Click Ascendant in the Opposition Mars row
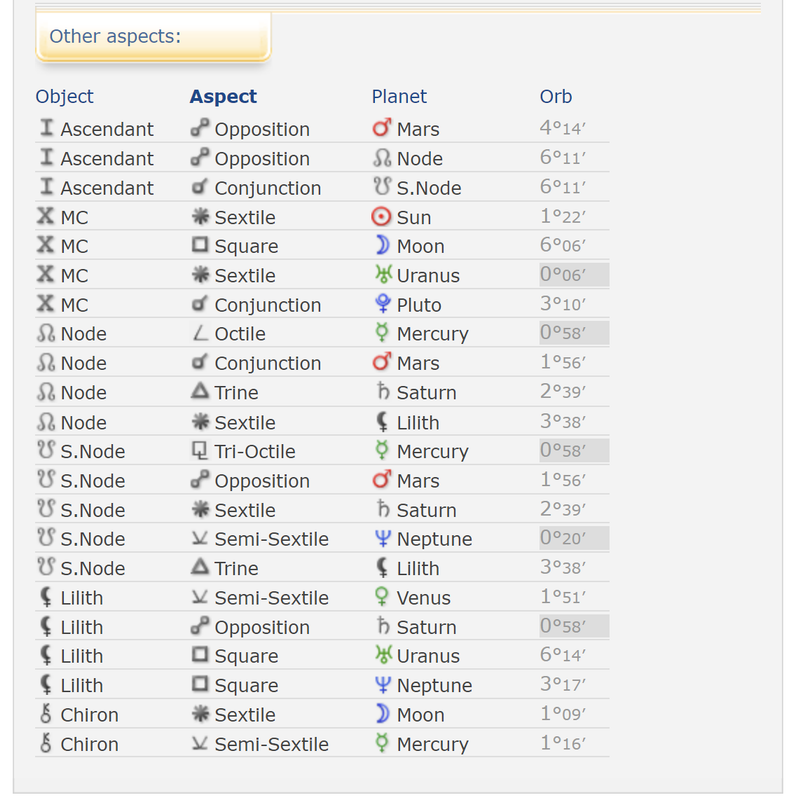 (x=107, y=129)
